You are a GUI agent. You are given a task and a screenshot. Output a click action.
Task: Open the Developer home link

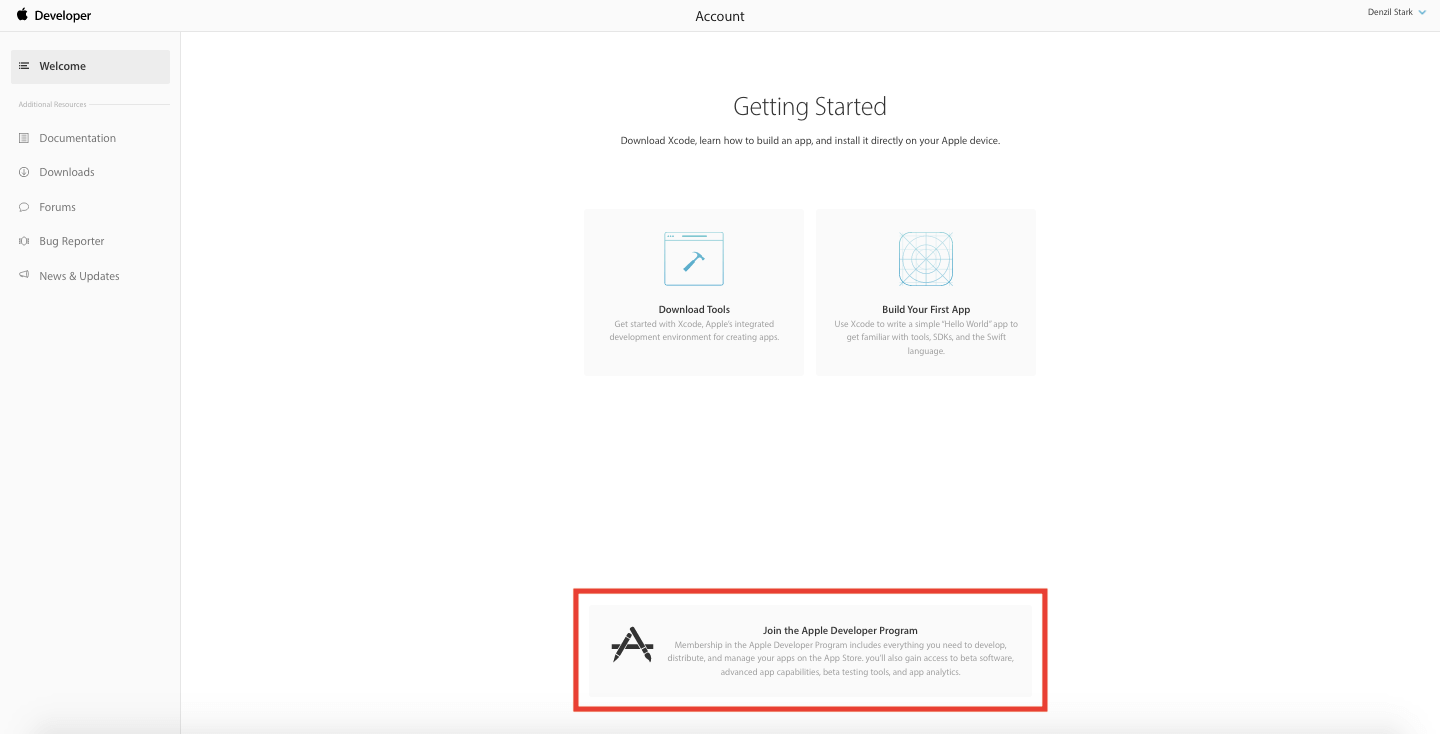[x=63, y=16]
